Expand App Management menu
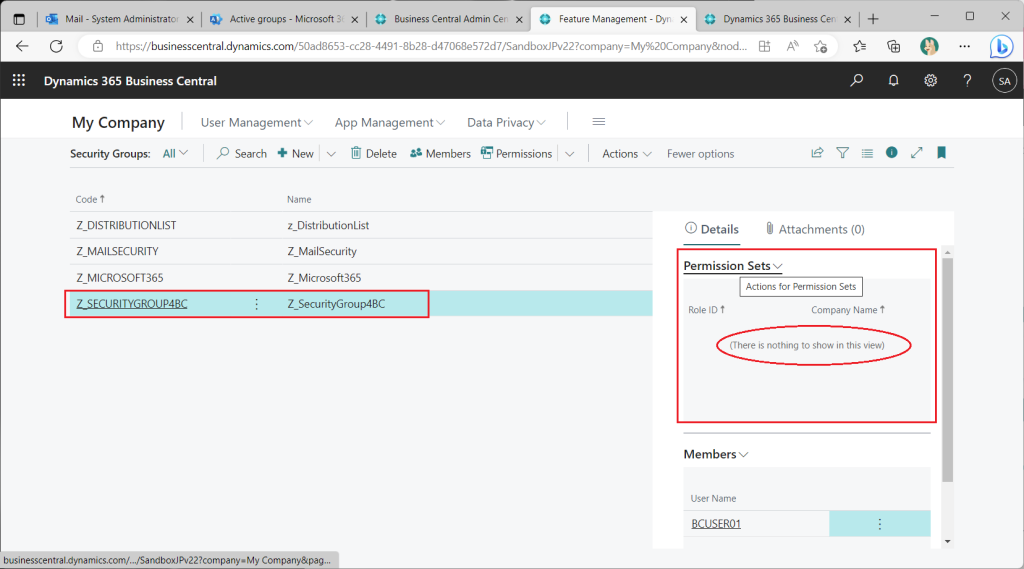The image size is (1024, 569). click(390, 122)
